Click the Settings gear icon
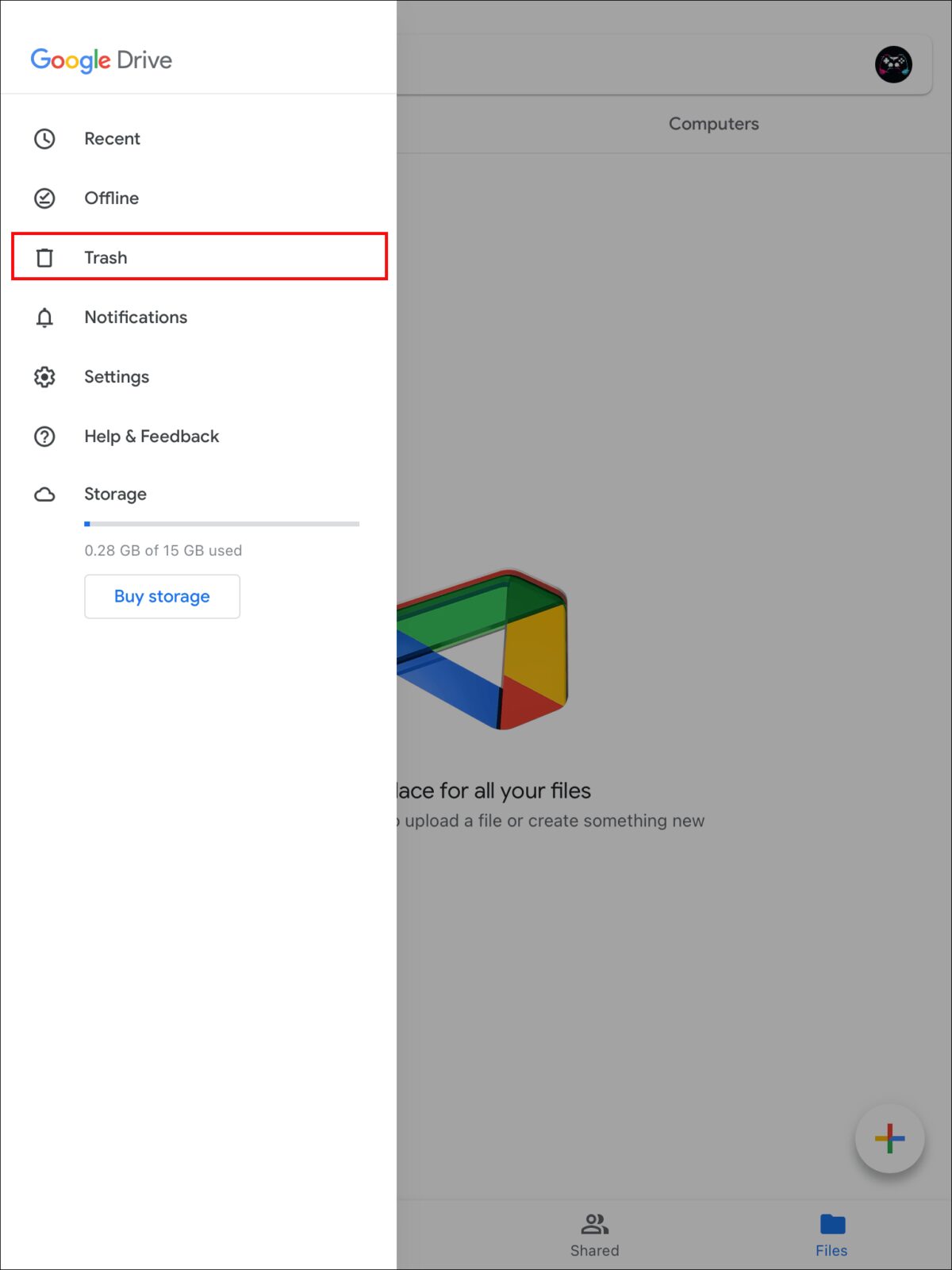 click(x=44, y=377)
